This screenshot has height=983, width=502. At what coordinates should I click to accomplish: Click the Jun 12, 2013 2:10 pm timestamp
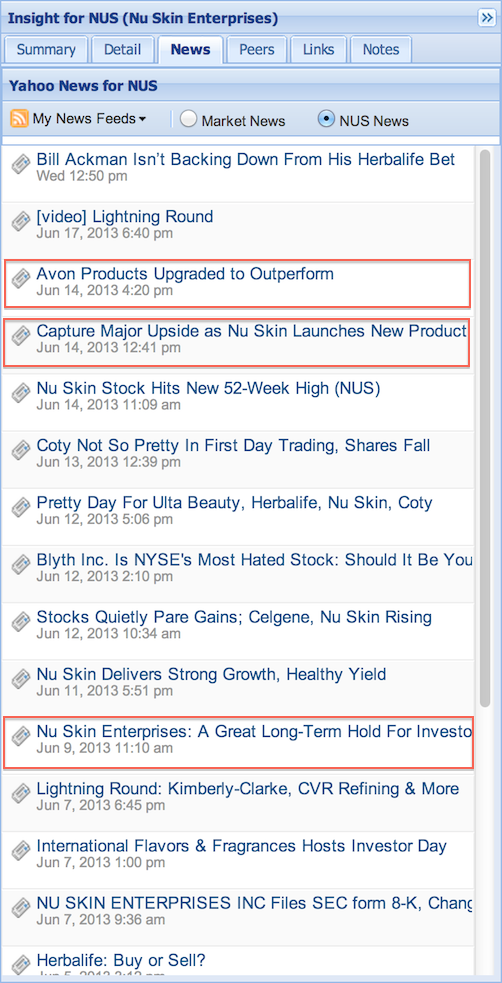(105, 576)
